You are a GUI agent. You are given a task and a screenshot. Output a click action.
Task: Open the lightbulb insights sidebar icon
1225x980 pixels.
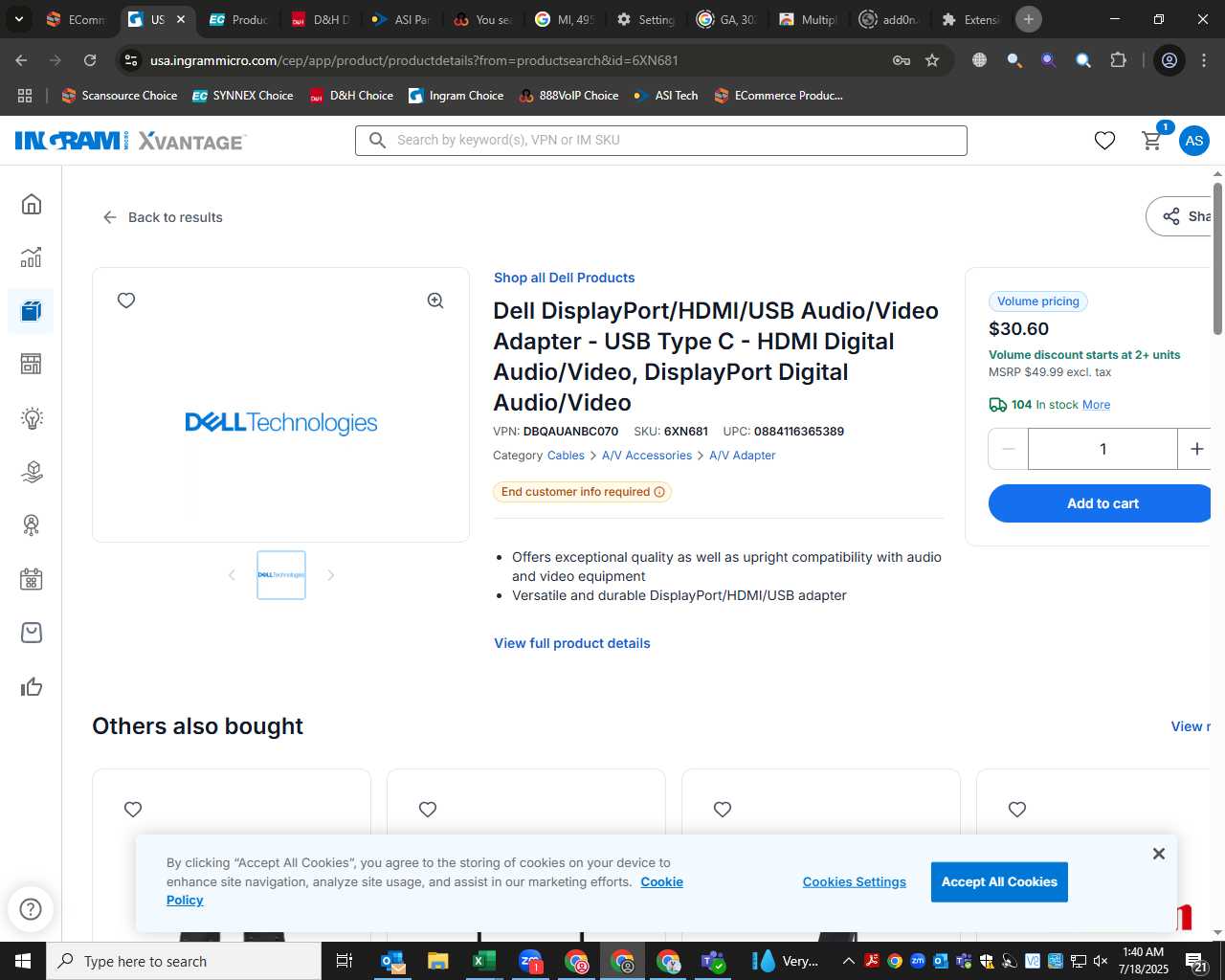32,418
